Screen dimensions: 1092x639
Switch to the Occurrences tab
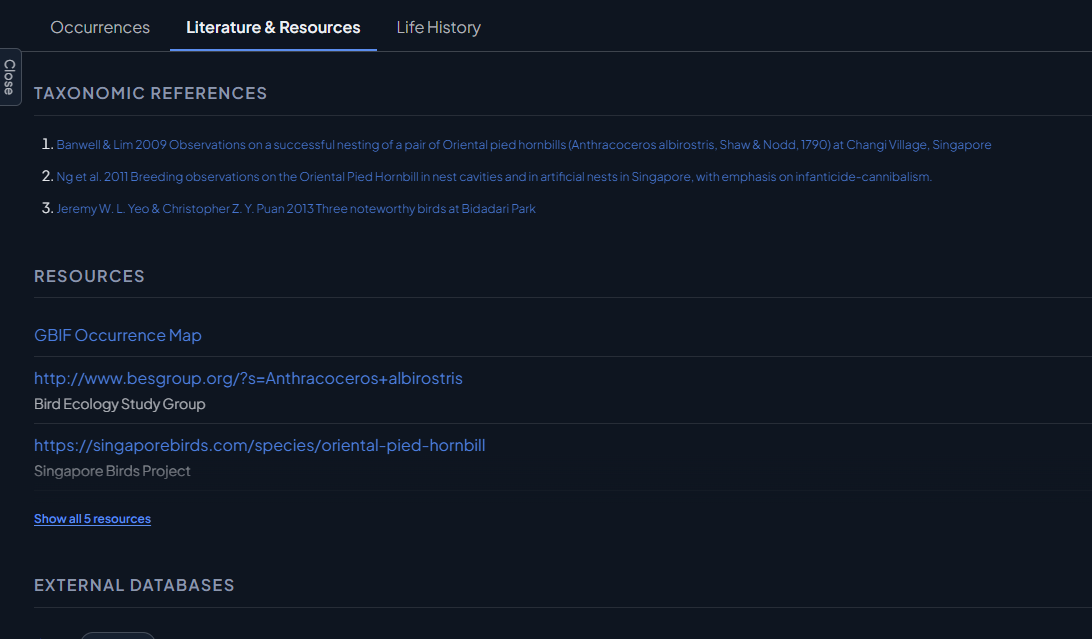(x=100, y=27)
